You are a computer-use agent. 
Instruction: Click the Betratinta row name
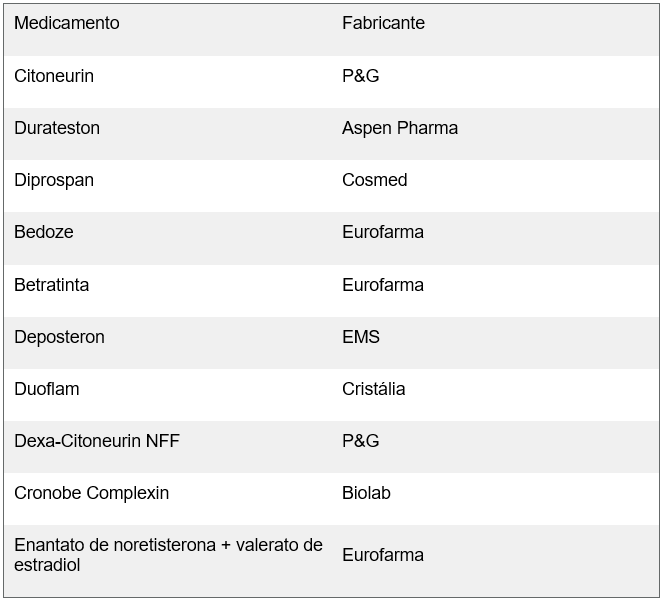(51, 285)
